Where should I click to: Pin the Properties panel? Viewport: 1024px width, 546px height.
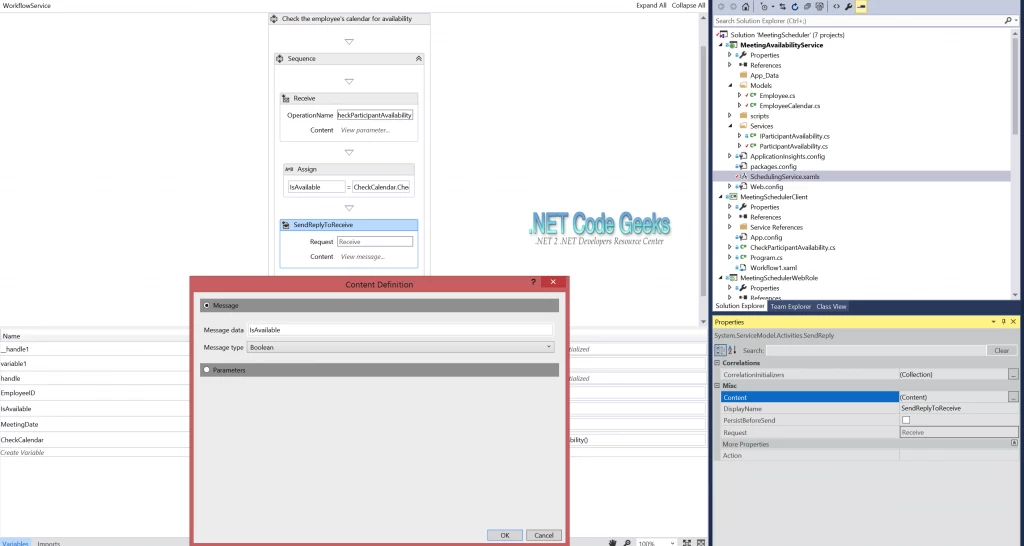coord(1003,321)
